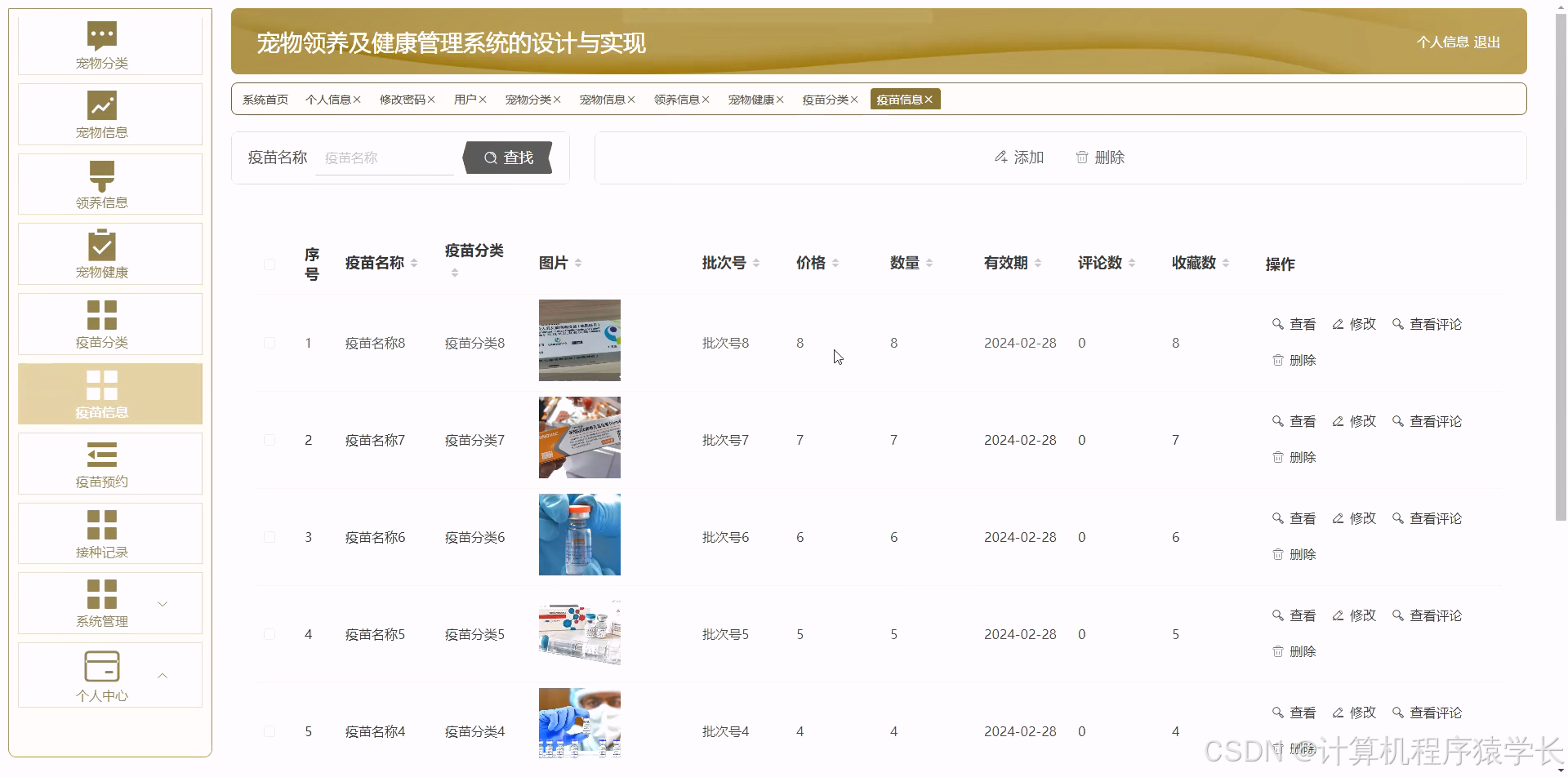1568x777 pixels.
Task: Open 接种记录 grid sidebar icon
Action: pos(102,525)
